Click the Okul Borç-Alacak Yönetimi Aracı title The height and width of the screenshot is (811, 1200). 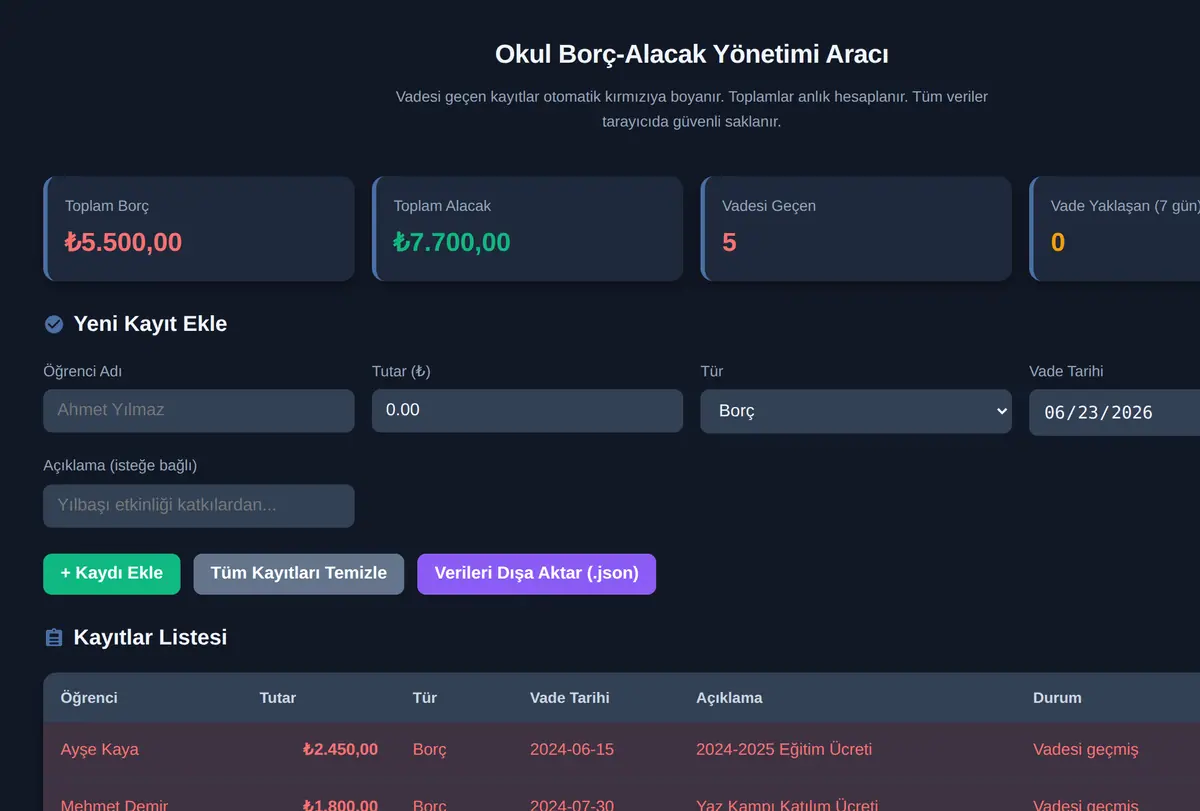coord(692,54)
